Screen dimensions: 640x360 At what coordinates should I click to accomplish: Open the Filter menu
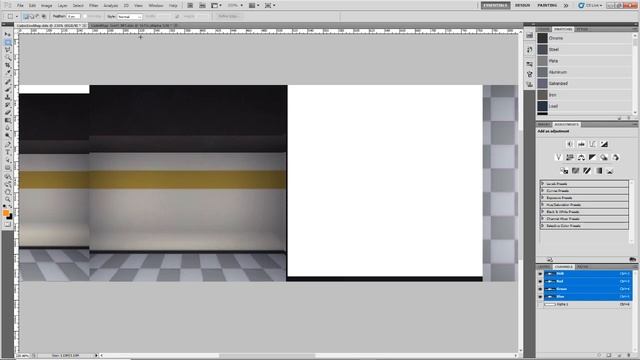click(x=93, y=6)
